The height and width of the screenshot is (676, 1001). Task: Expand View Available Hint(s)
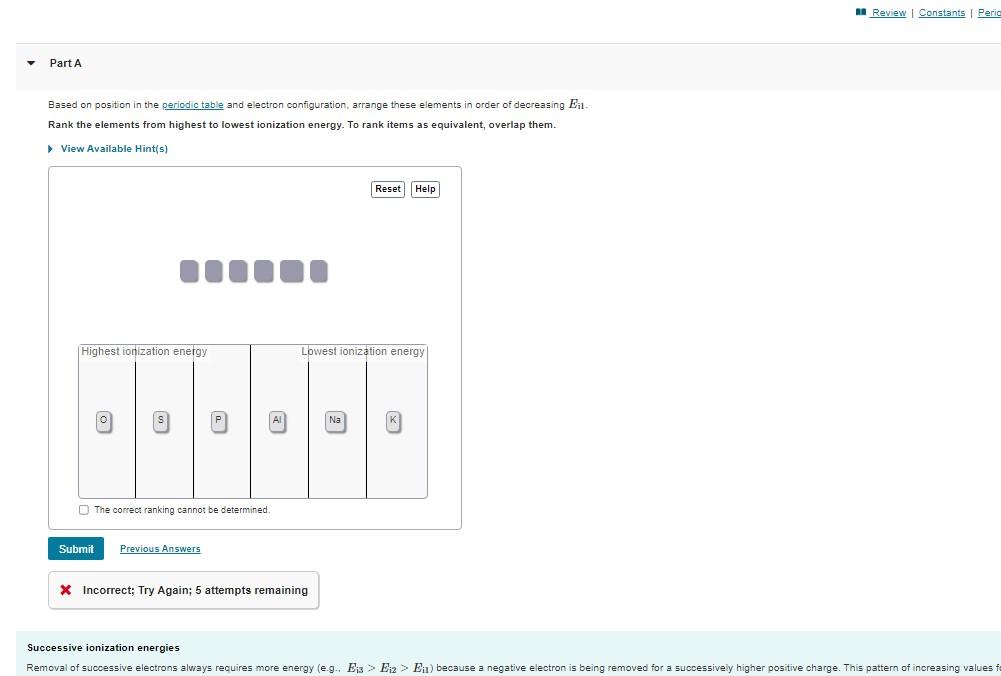click(x=113, y=148)
